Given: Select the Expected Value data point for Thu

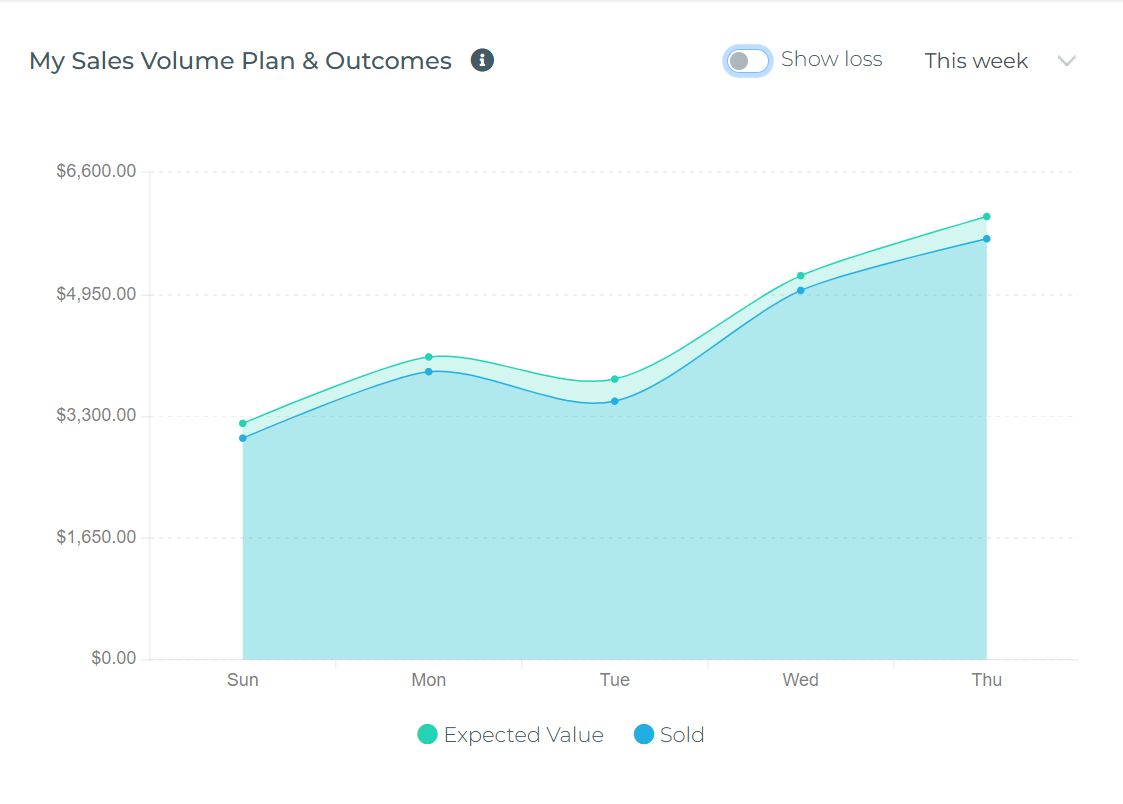Looking at the screenshot, I should coord(986,217).
